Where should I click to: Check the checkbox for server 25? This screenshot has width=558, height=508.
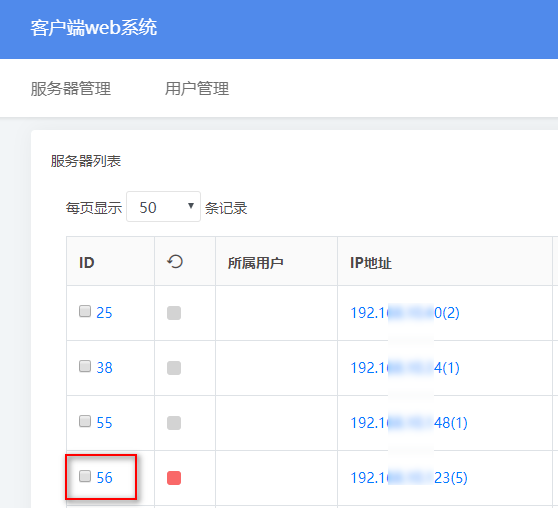pyautogui.click(x=85, y=311)
